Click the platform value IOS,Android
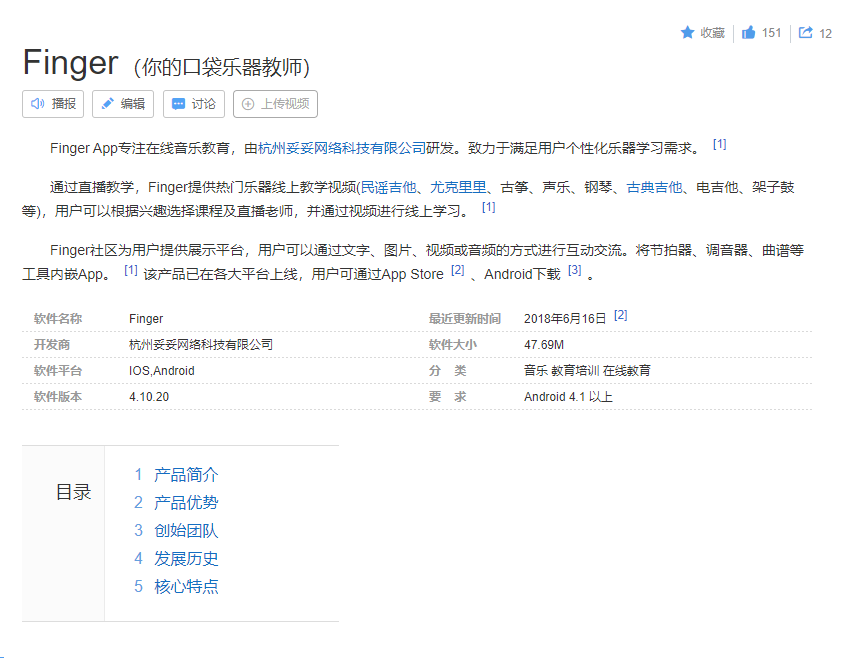Viewport: 841px width, 658px height. point(161,371)
